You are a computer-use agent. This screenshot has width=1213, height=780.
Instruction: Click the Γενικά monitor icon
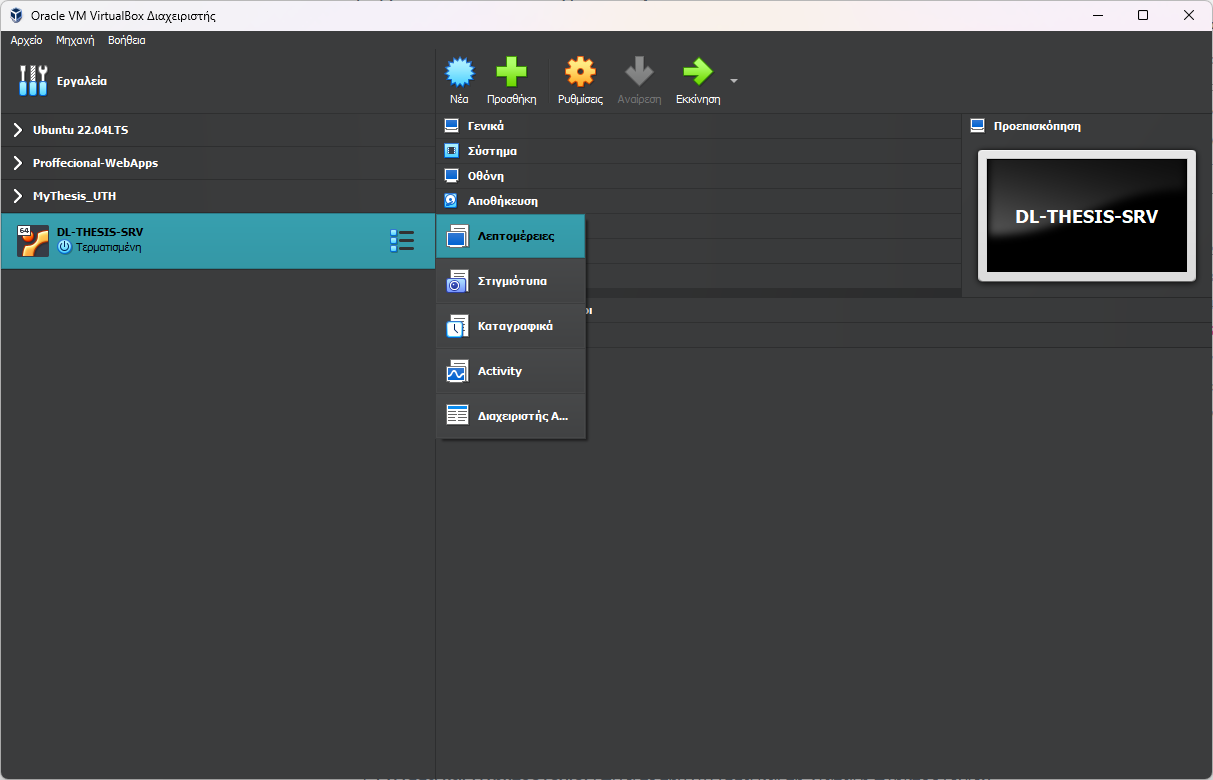451,126
